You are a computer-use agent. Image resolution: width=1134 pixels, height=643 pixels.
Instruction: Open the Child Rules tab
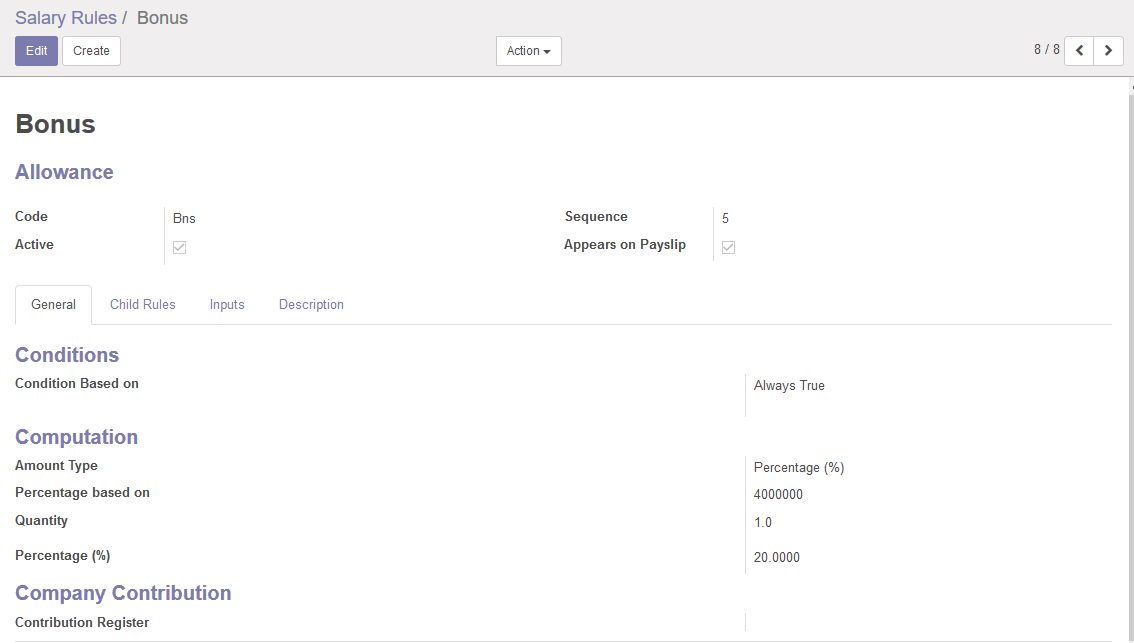point(143,305)
